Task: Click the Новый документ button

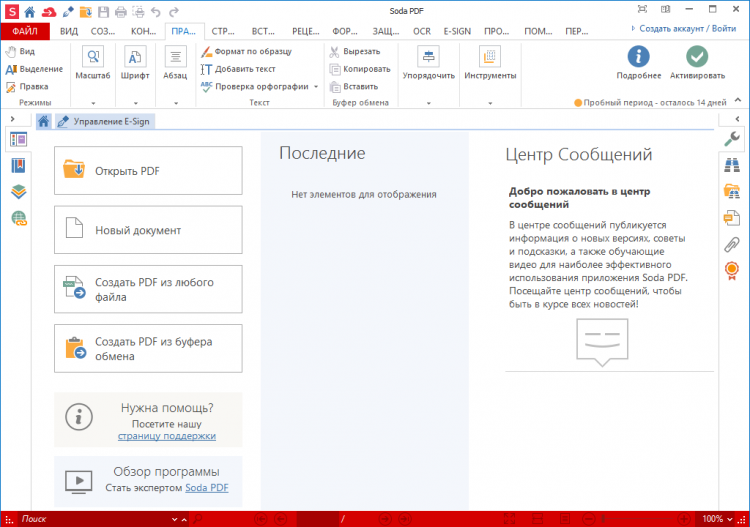Action: 148,230
